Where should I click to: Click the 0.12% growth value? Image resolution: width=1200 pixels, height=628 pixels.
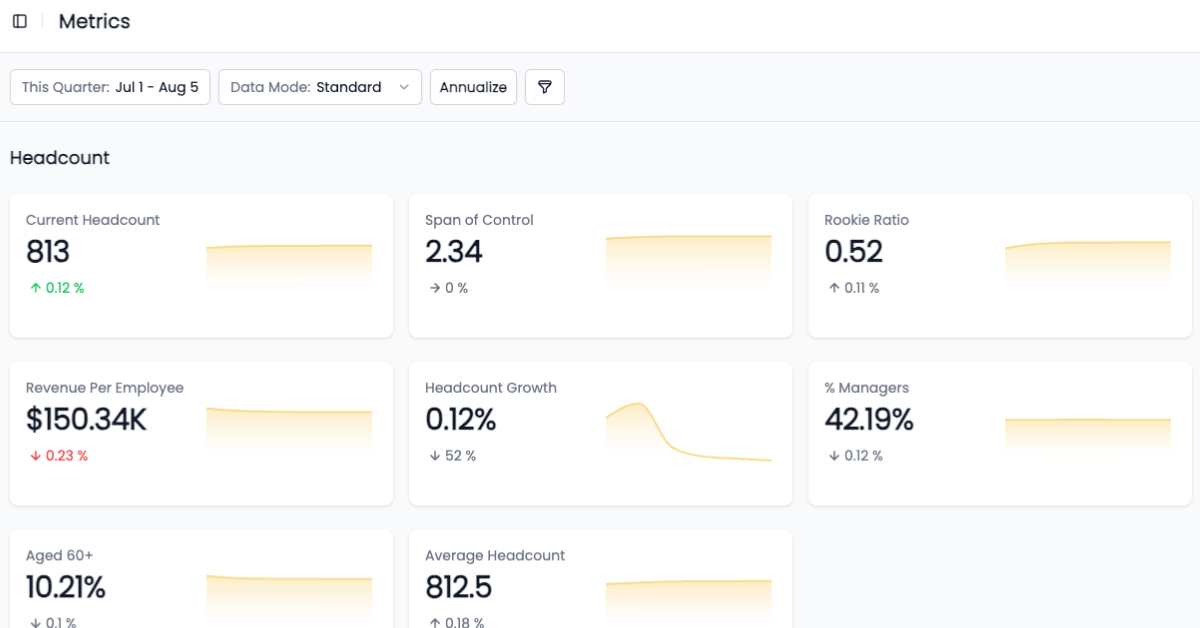point(461,420)
